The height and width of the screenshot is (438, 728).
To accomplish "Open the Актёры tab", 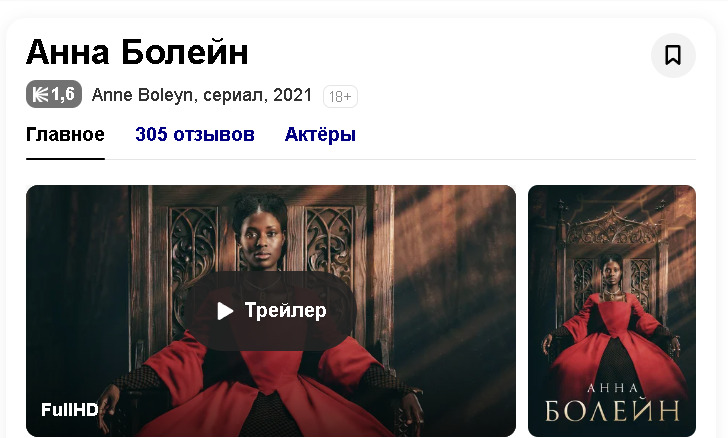I will click(x=320, y=135).
